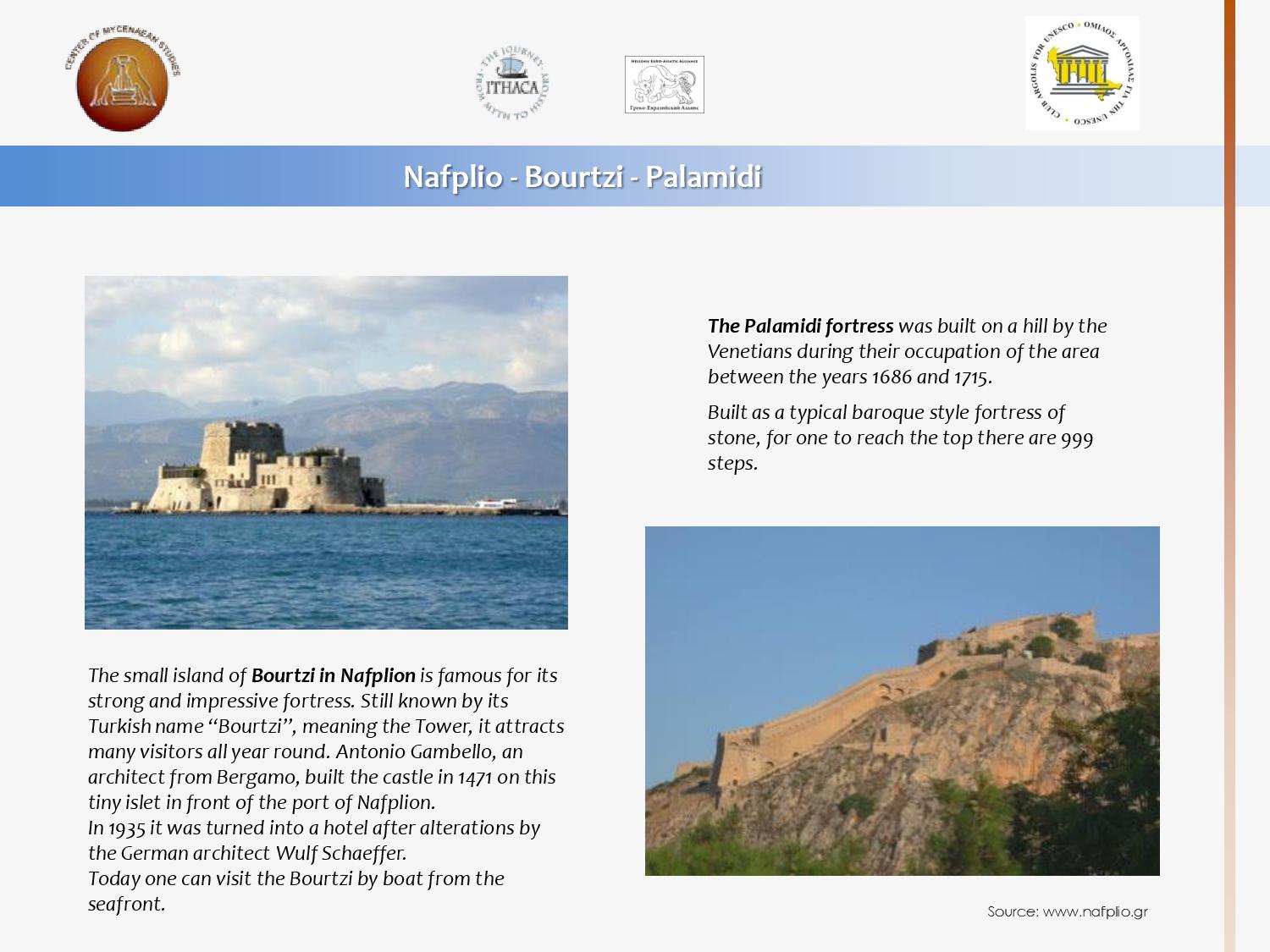The image size is (1270, 952).
Task: Click the orange vertical stripe at right edge
Action: pyautogui.click(x=1229, y=474)
